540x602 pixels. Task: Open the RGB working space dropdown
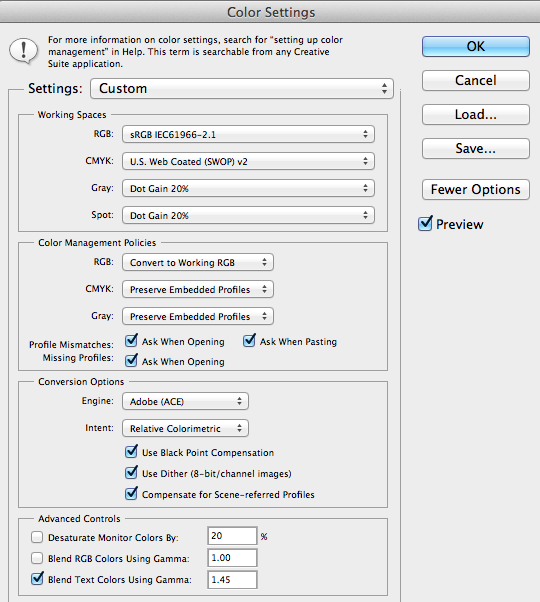(x=248, y=134)
